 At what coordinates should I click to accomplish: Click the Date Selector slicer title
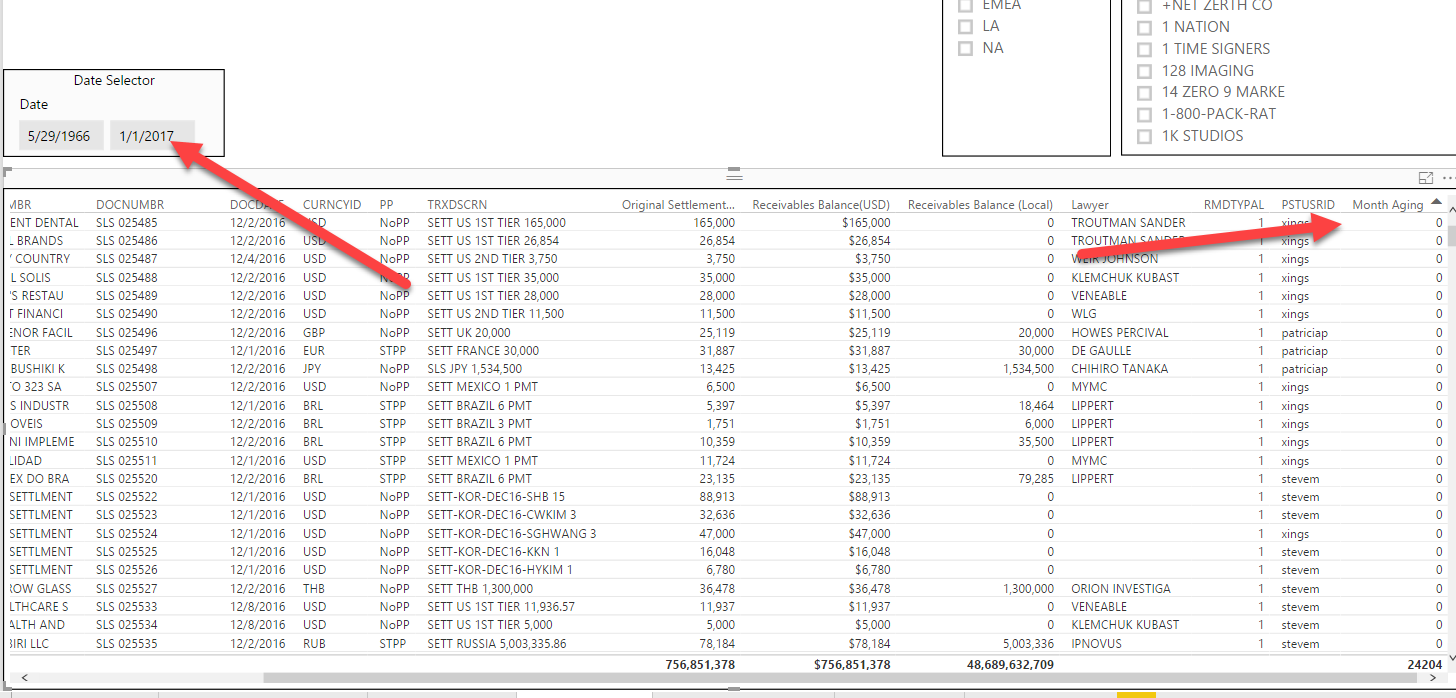[114, 80]
